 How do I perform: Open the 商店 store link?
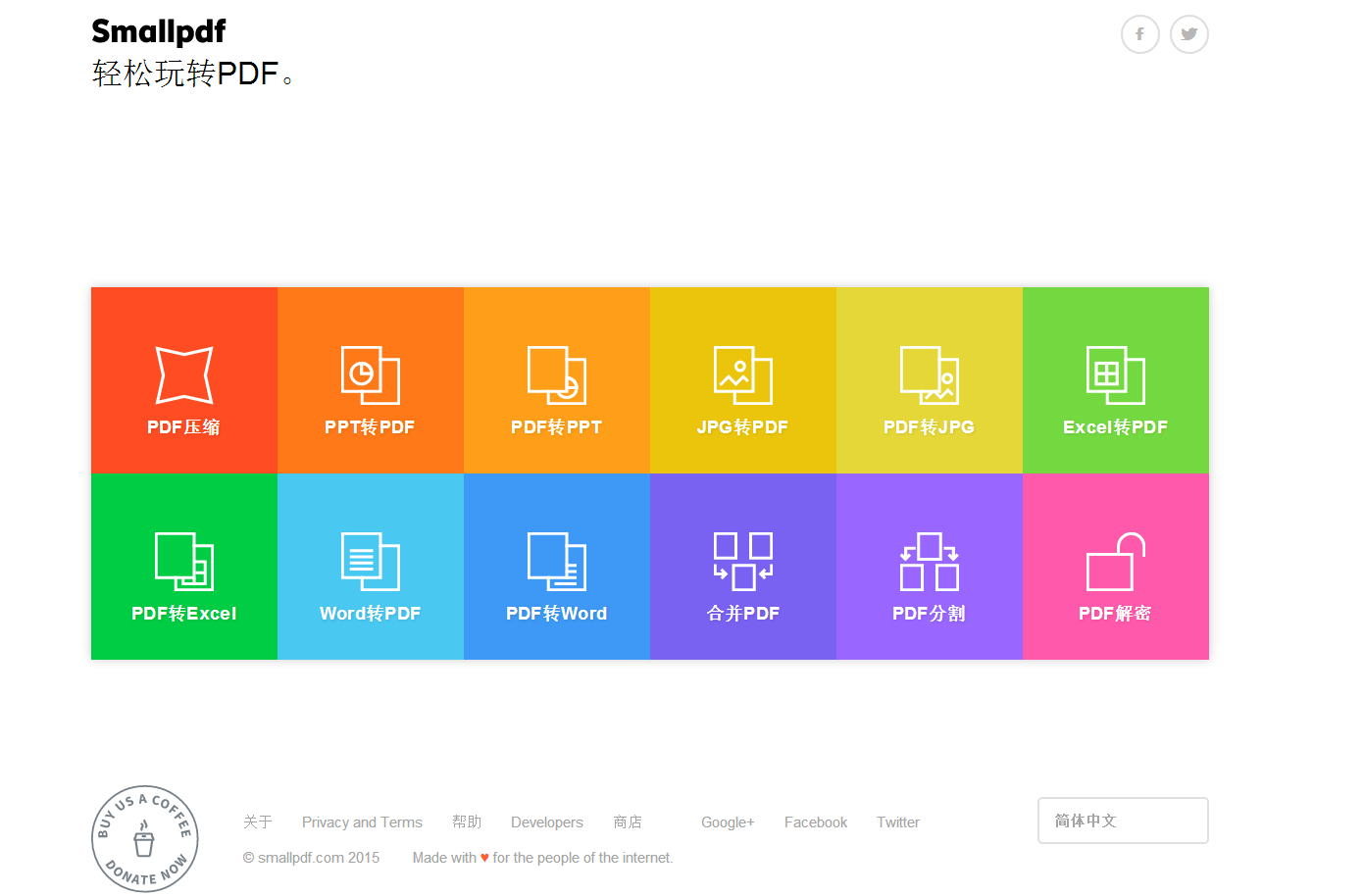(628, 822)
